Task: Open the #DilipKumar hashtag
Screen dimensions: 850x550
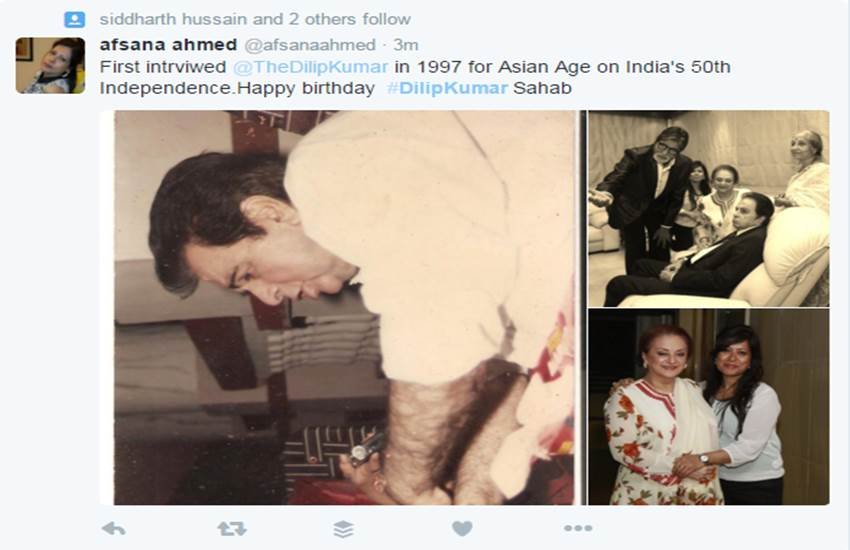Action: [448, 88]
